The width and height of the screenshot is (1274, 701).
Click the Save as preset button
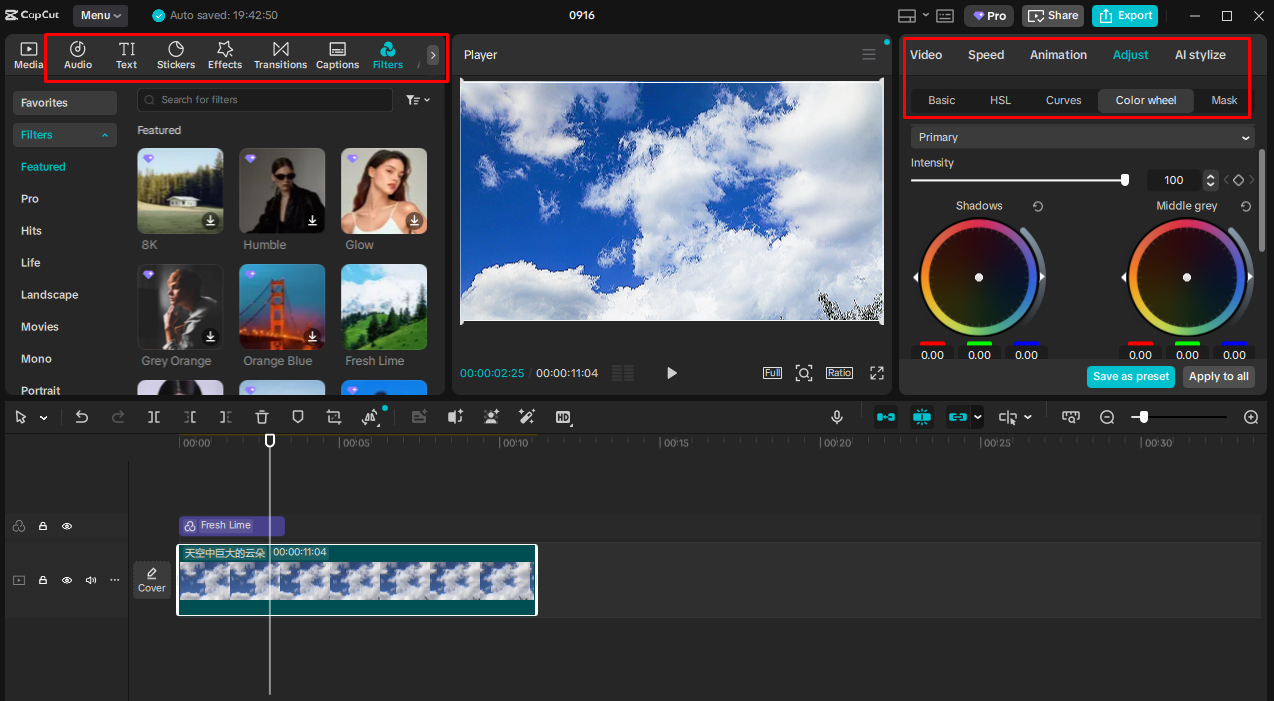click(1130, 376)
